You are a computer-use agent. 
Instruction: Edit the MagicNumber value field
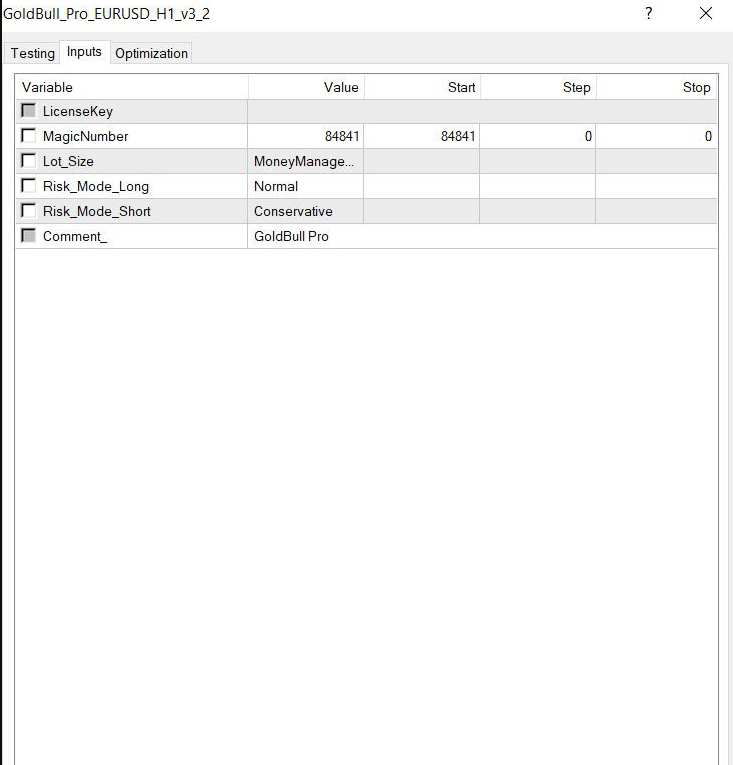click(x=305, y=136)
